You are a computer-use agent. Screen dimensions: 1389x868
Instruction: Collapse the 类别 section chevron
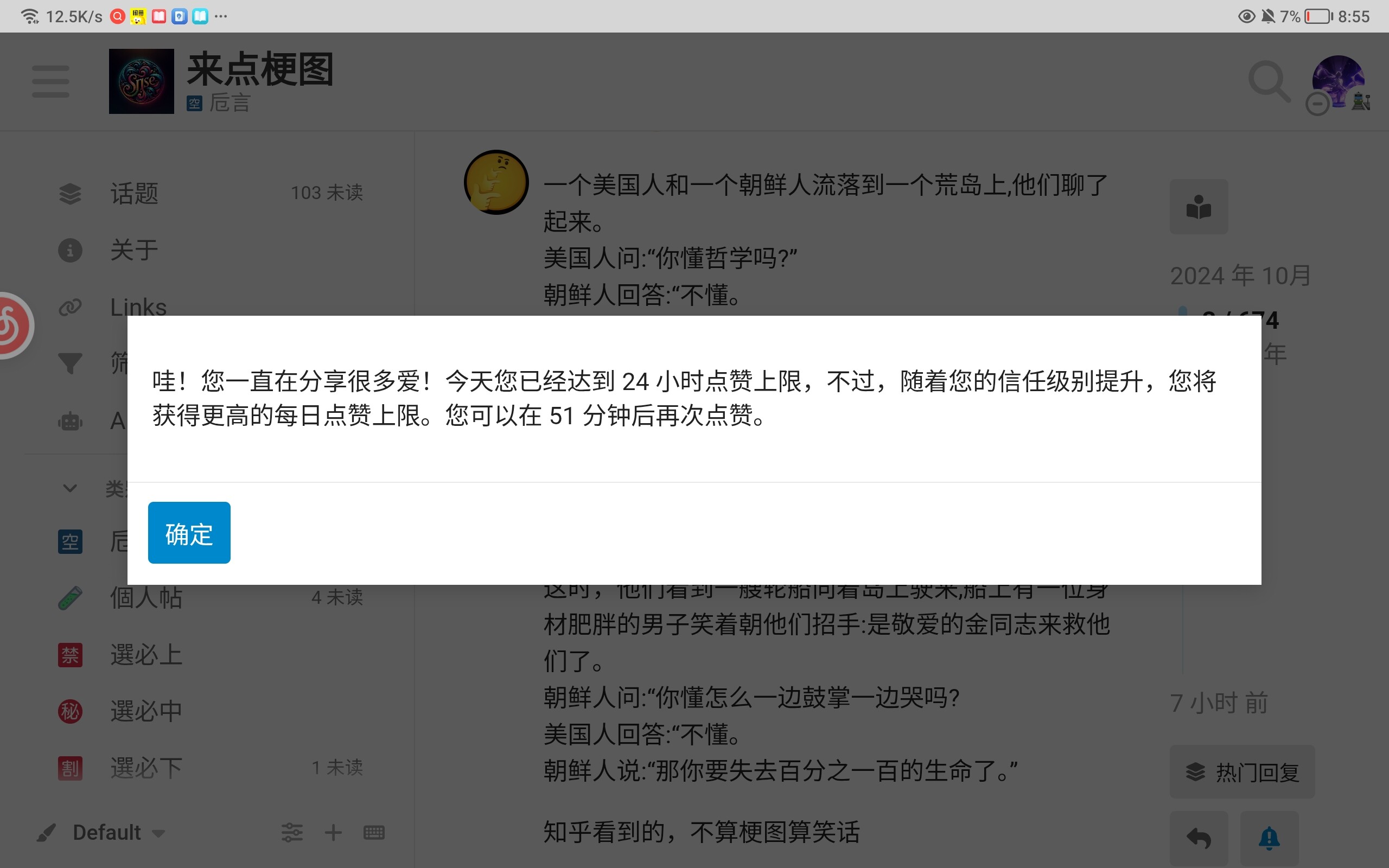click(x=69, y=489)
